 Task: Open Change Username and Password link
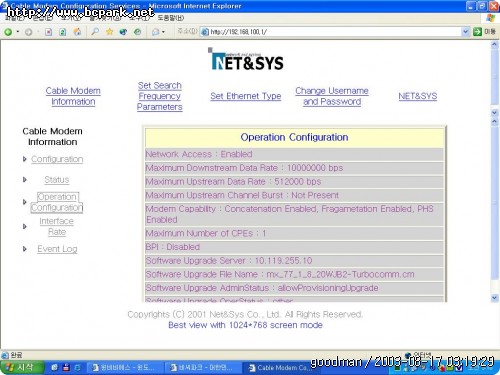(332, 96)
